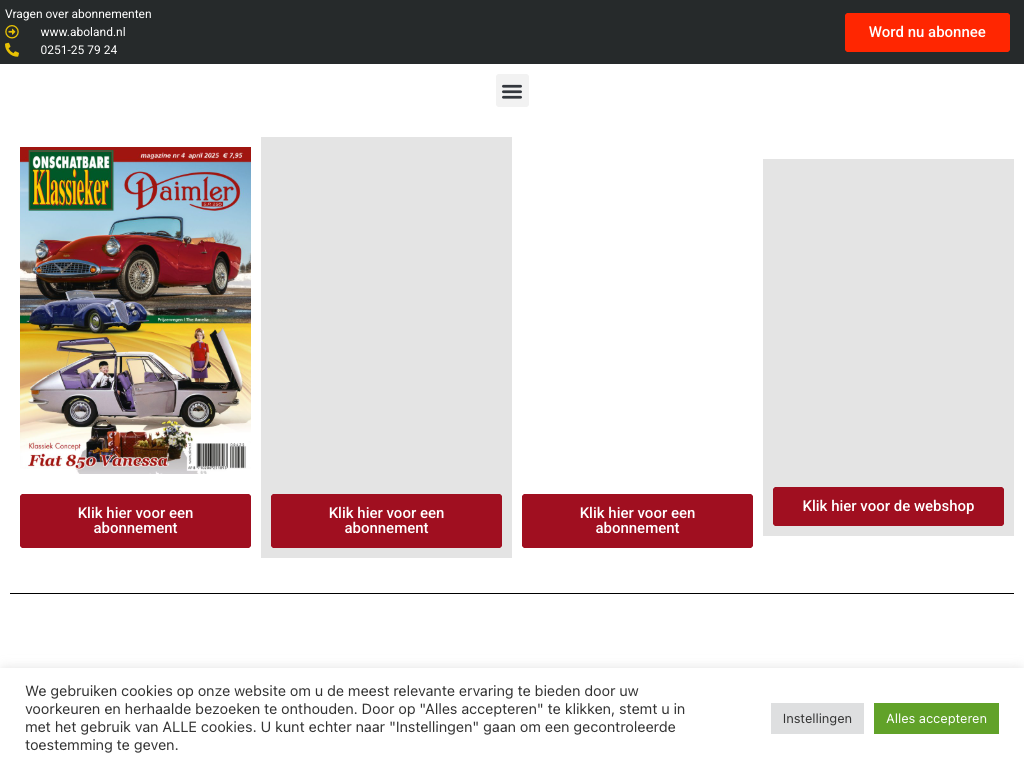Image resolution: width=1024 pixels, height=768 pixels.
Task: Click the yellow phone icon
Action: tap(12, 50)
